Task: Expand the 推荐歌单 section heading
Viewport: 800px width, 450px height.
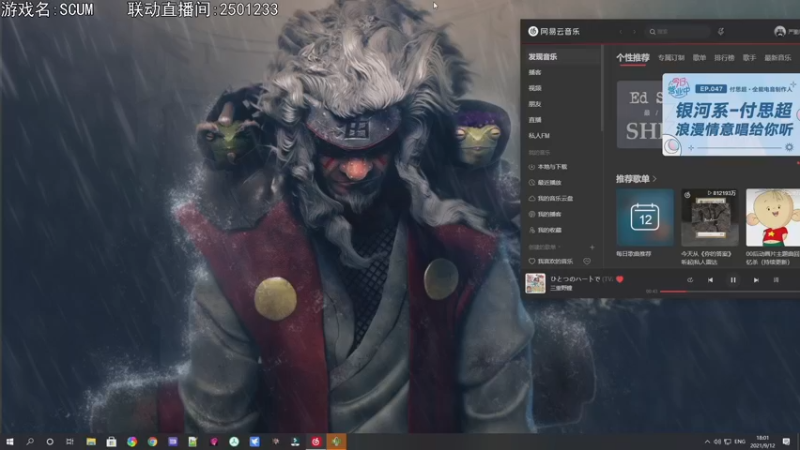Action: [x=636, y=179]
